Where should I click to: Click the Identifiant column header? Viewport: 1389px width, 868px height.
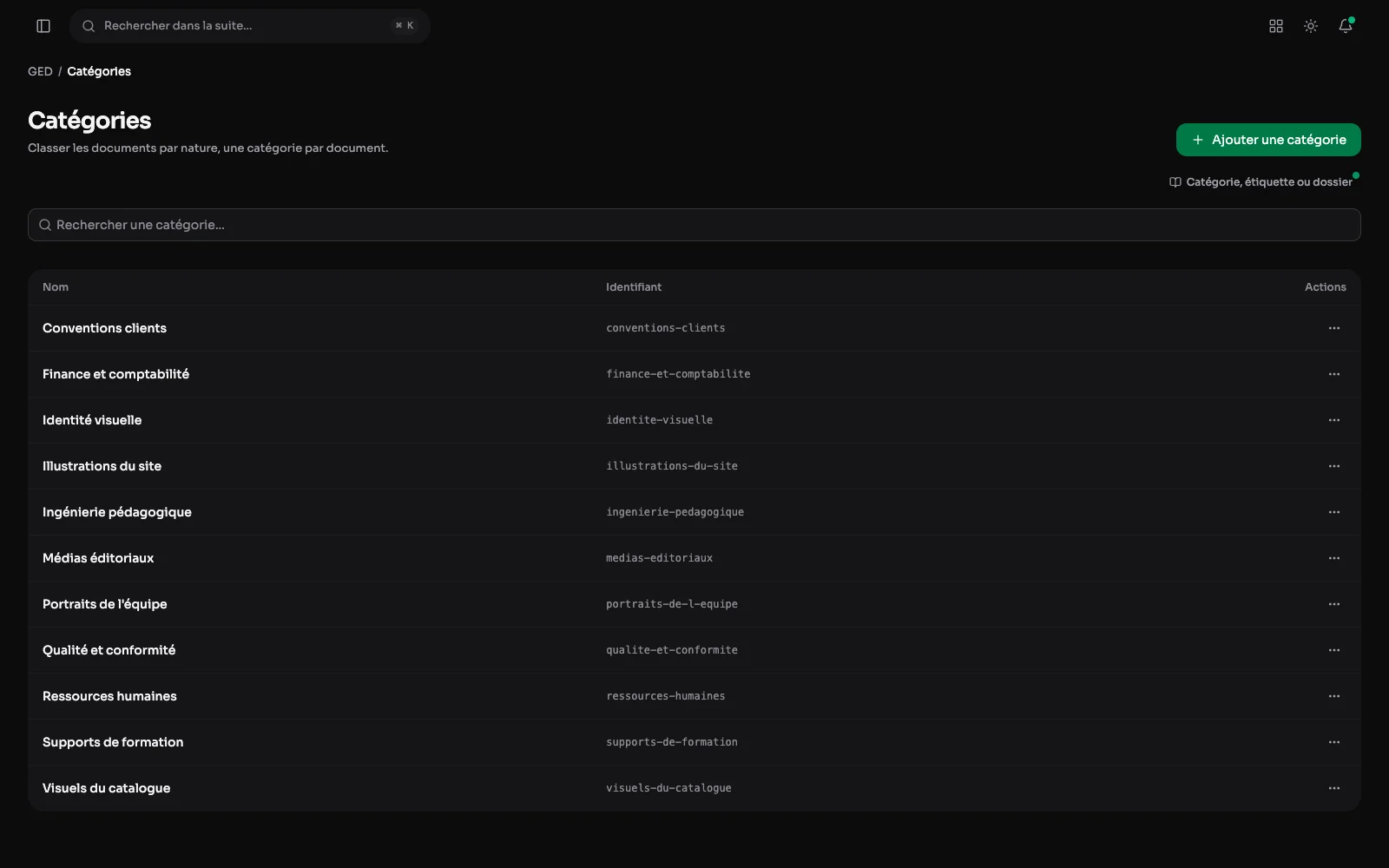[634, 287]
